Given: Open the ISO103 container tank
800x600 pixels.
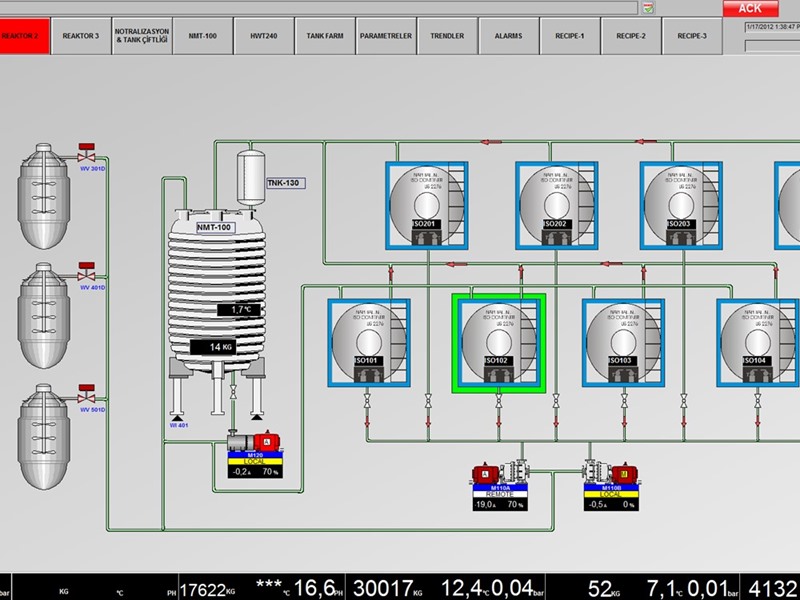Looking at the screenshot, I should tap(623, 340).
